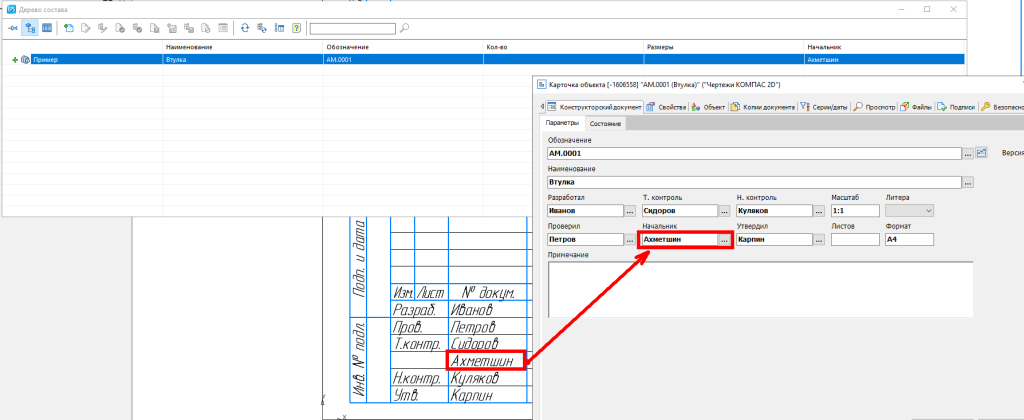1024x420 pixels.
Task: Click browse button next to Разработал field
Action: pyautogui.click(x=630, y=211)
